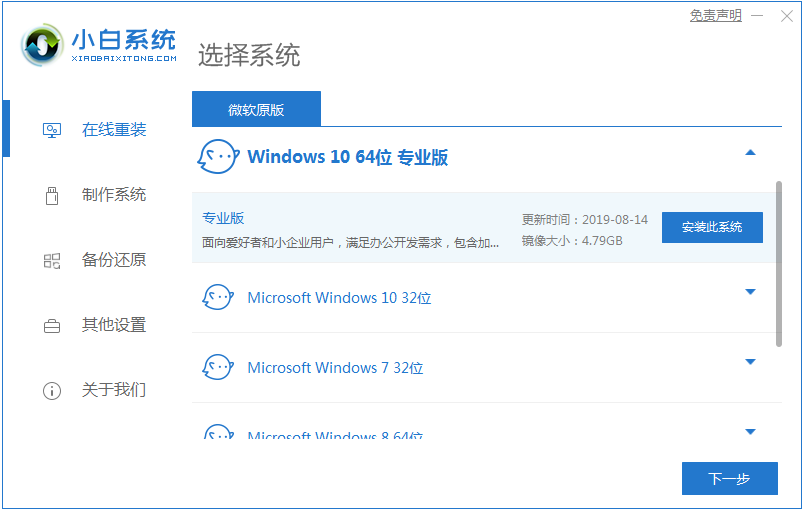The width and height of the screenshot is (810, 514).
Task: Click the 其他设置 briefcase icon
Action: (x=52, y=325)
